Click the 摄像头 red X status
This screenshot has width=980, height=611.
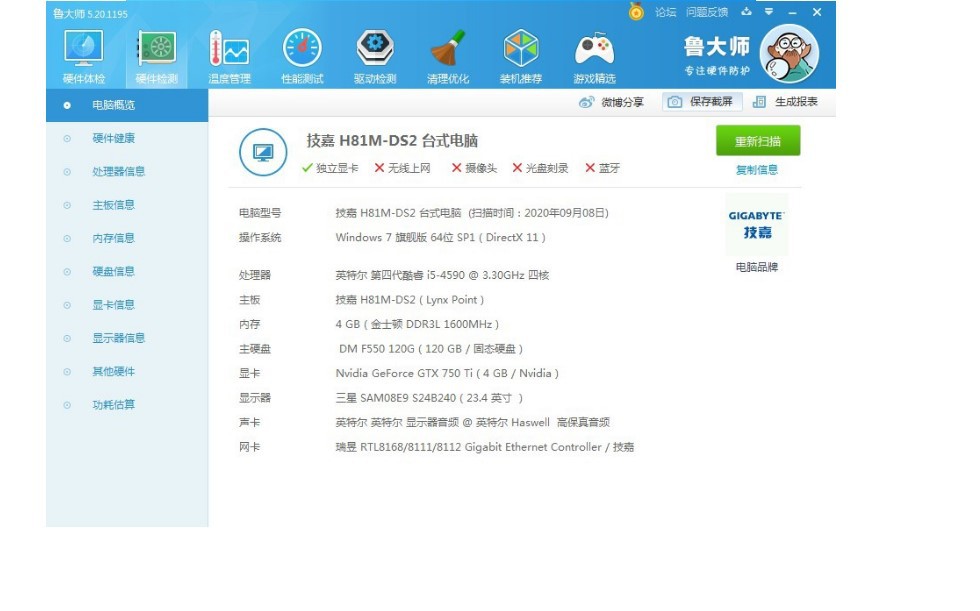coord(474,168)
